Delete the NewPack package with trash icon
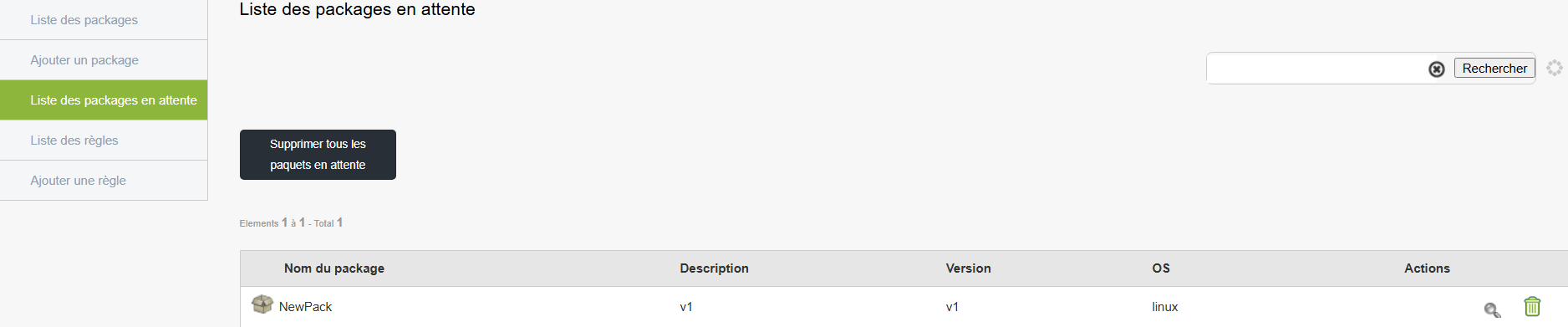Image resolution: width=1568 pixels, height=327 pixels. click(x=1532, y=307)
